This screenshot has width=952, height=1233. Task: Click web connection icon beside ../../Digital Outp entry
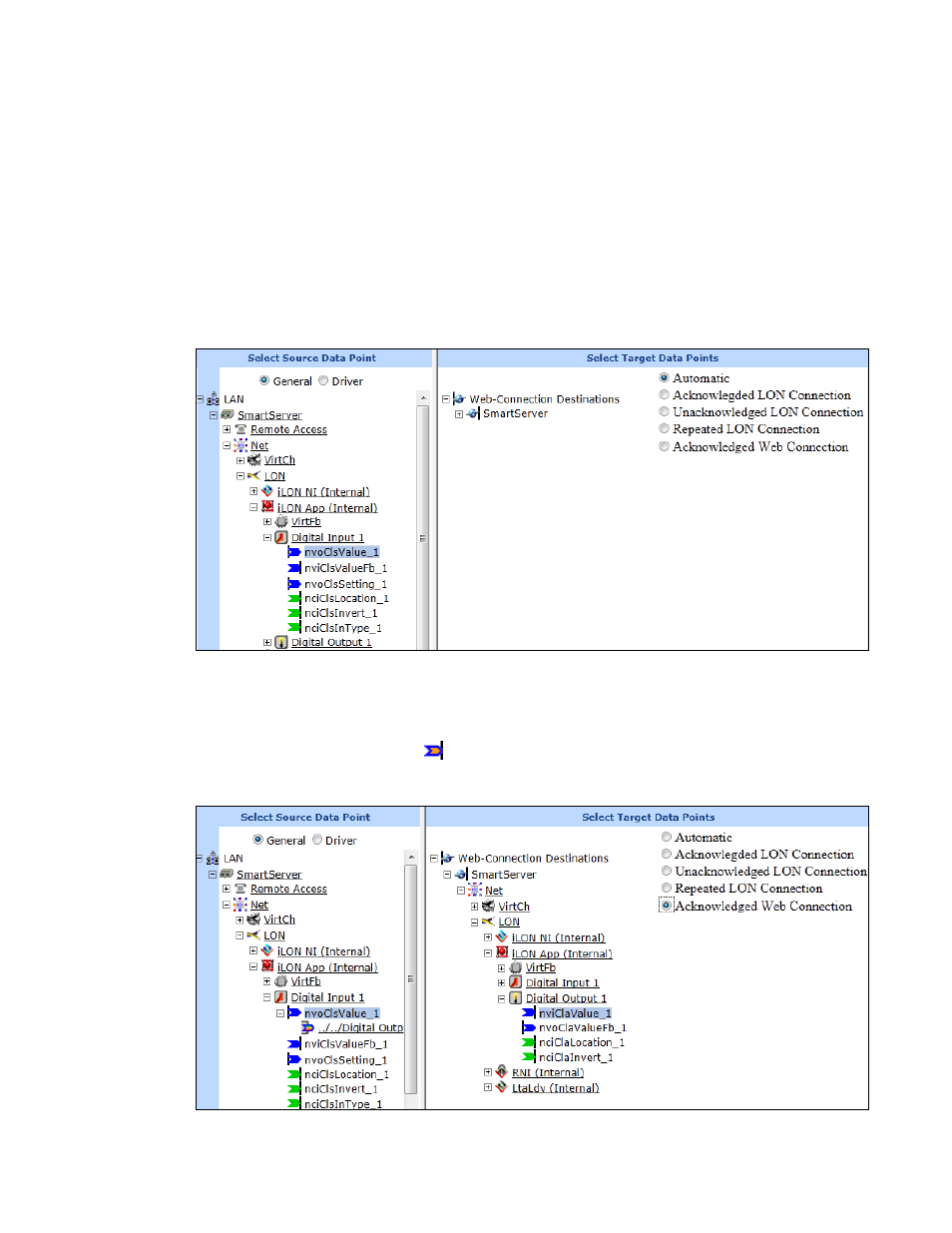[x=308, y=1027]
